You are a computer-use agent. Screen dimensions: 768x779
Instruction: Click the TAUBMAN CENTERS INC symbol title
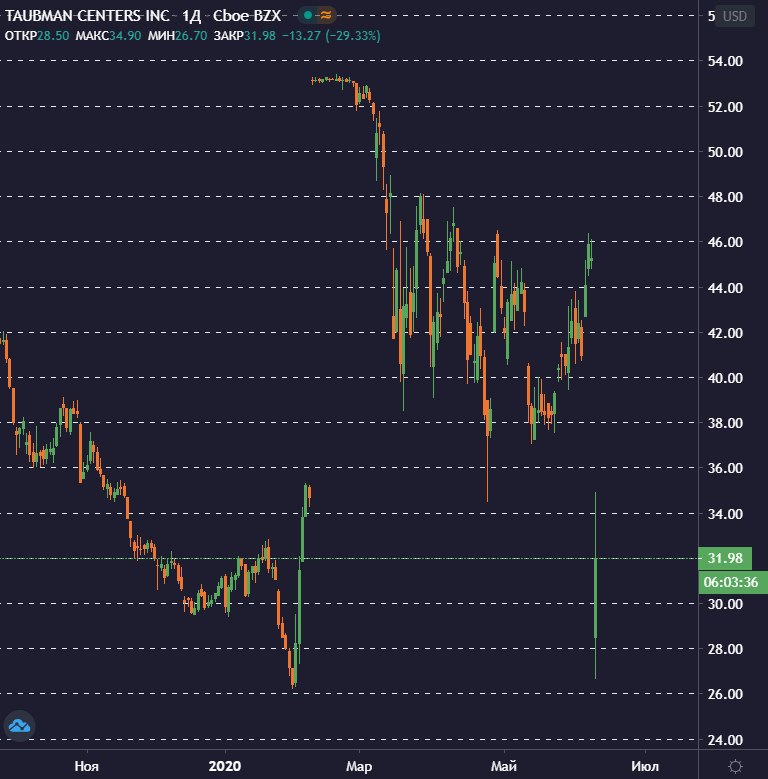click(87, 16)
